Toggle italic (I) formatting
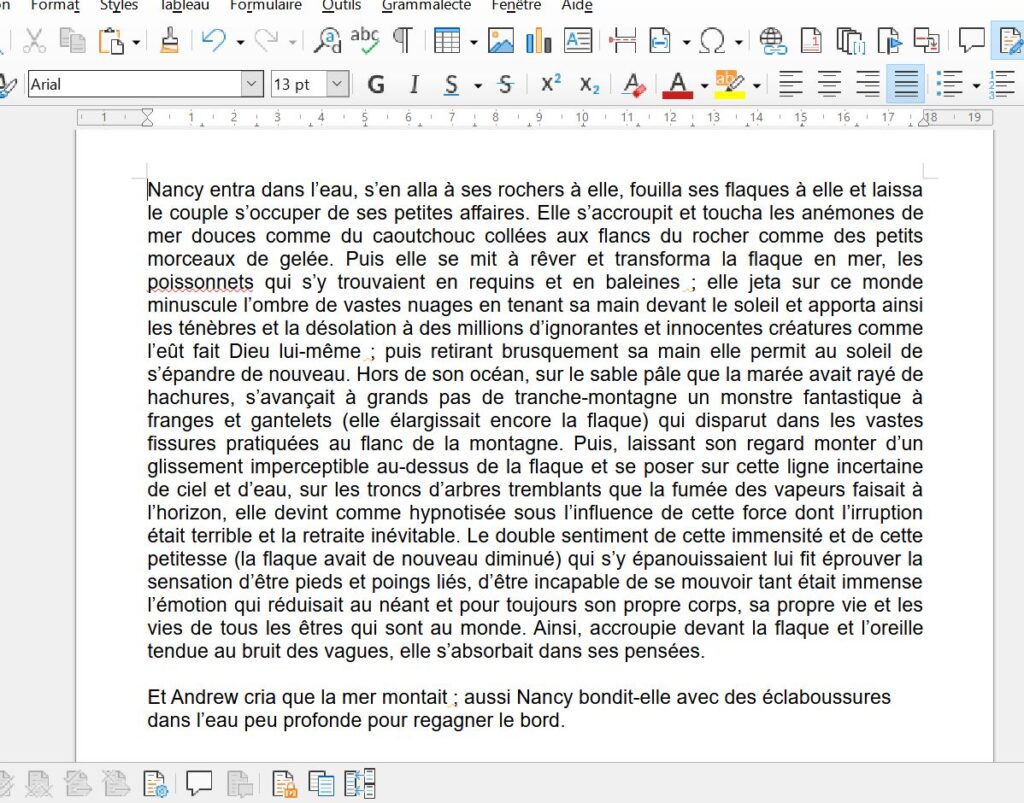The height and width of the screenshot is (803, 1024). tap(414, 84)
